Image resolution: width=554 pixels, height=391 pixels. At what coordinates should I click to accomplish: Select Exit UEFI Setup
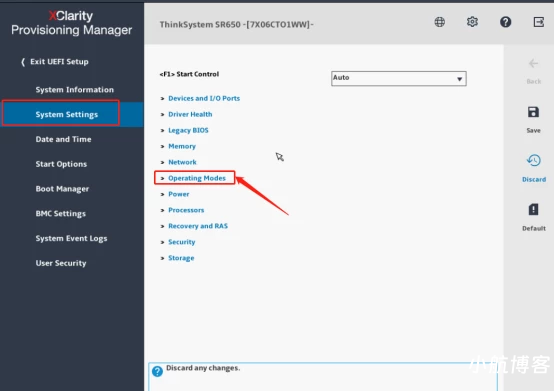coord(54,62)
